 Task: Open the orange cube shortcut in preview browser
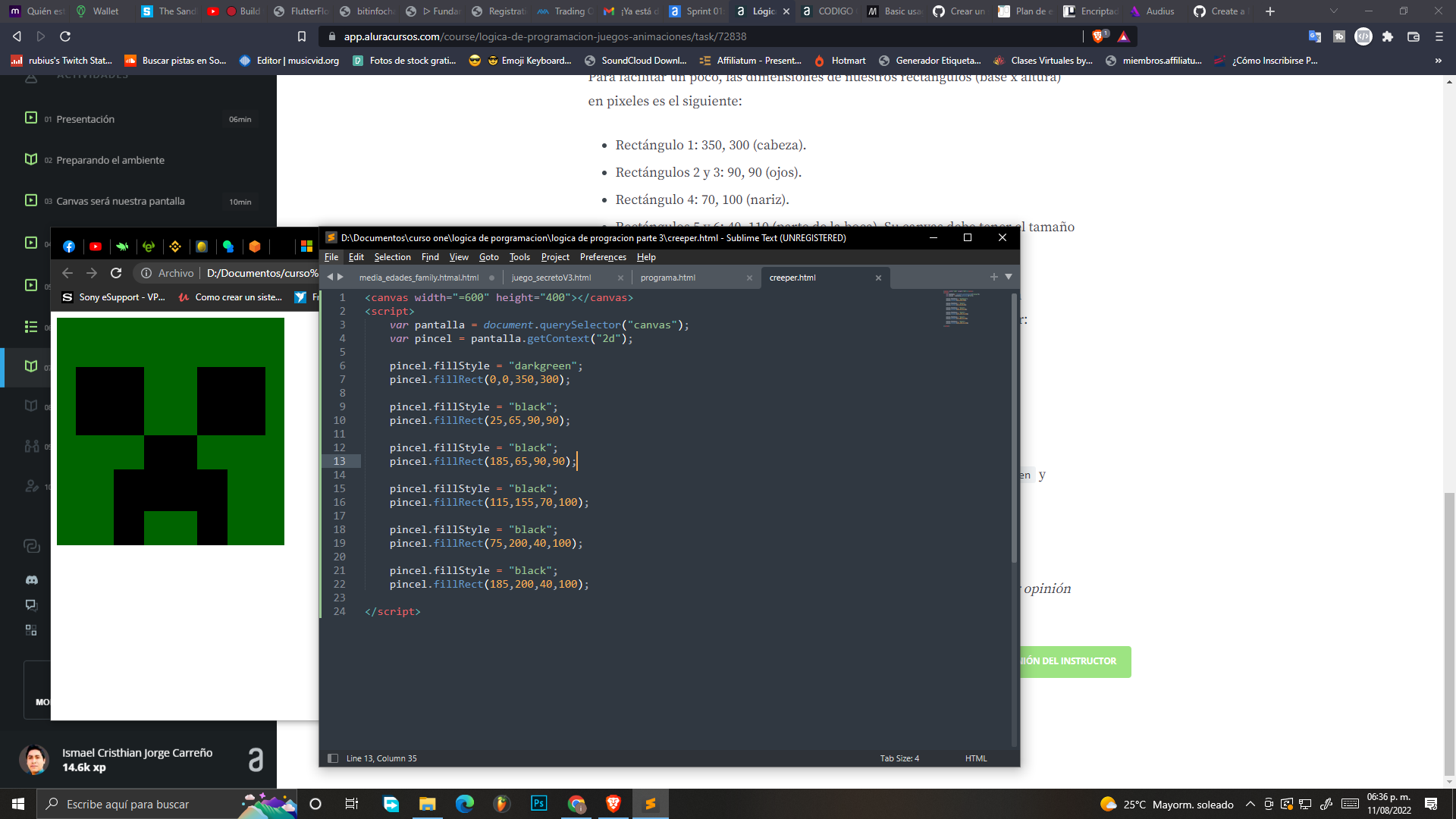point(255,246)
